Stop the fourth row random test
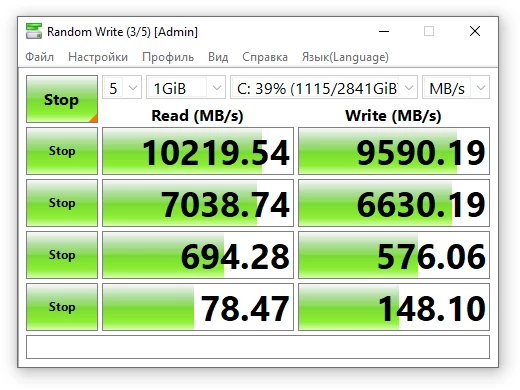 [x=62, y=307]
